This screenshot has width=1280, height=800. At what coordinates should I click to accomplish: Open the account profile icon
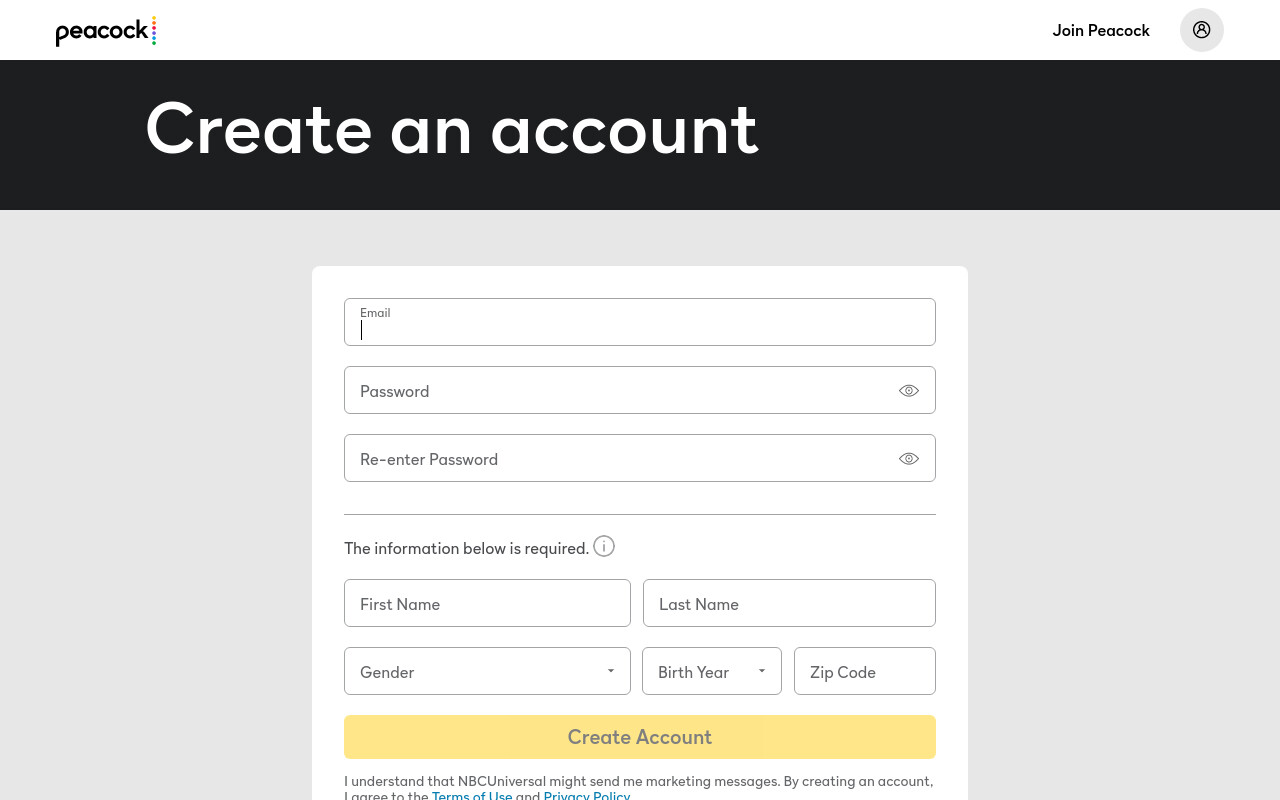click(1201, 30)
